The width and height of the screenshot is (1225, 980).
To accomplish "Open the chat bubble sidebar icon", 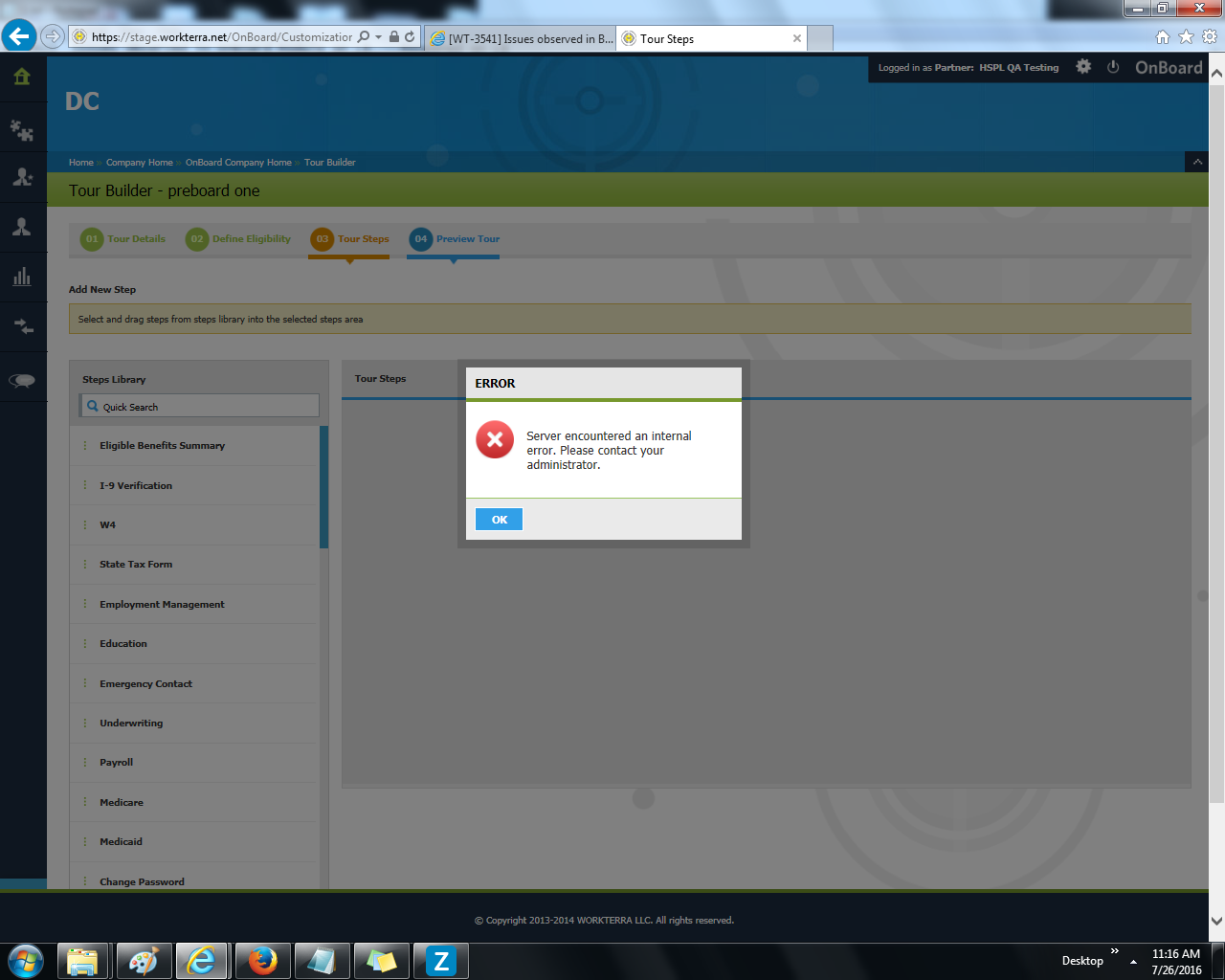I will (x=22, y=381).
